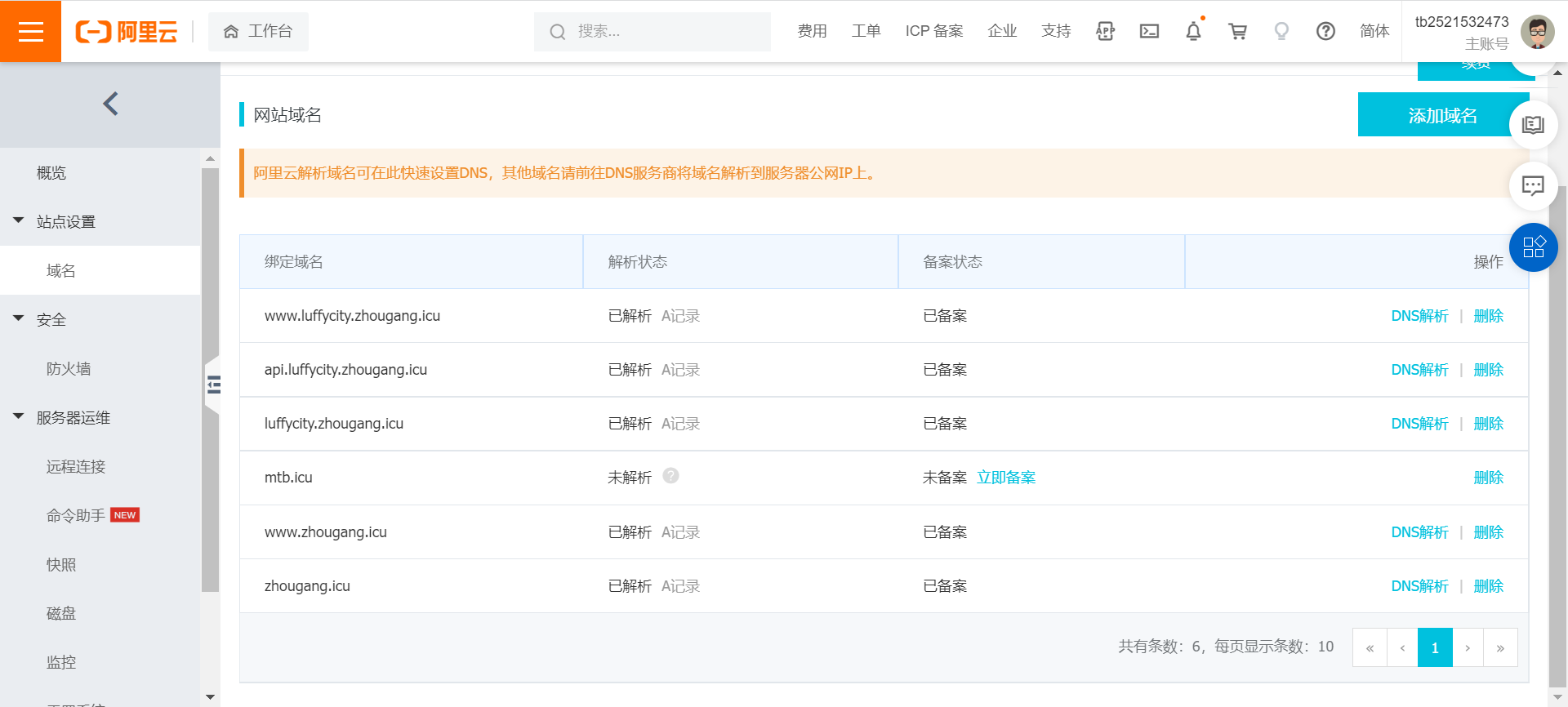
Task: Click the user avatar picture
Action: tap(1538, 32)
